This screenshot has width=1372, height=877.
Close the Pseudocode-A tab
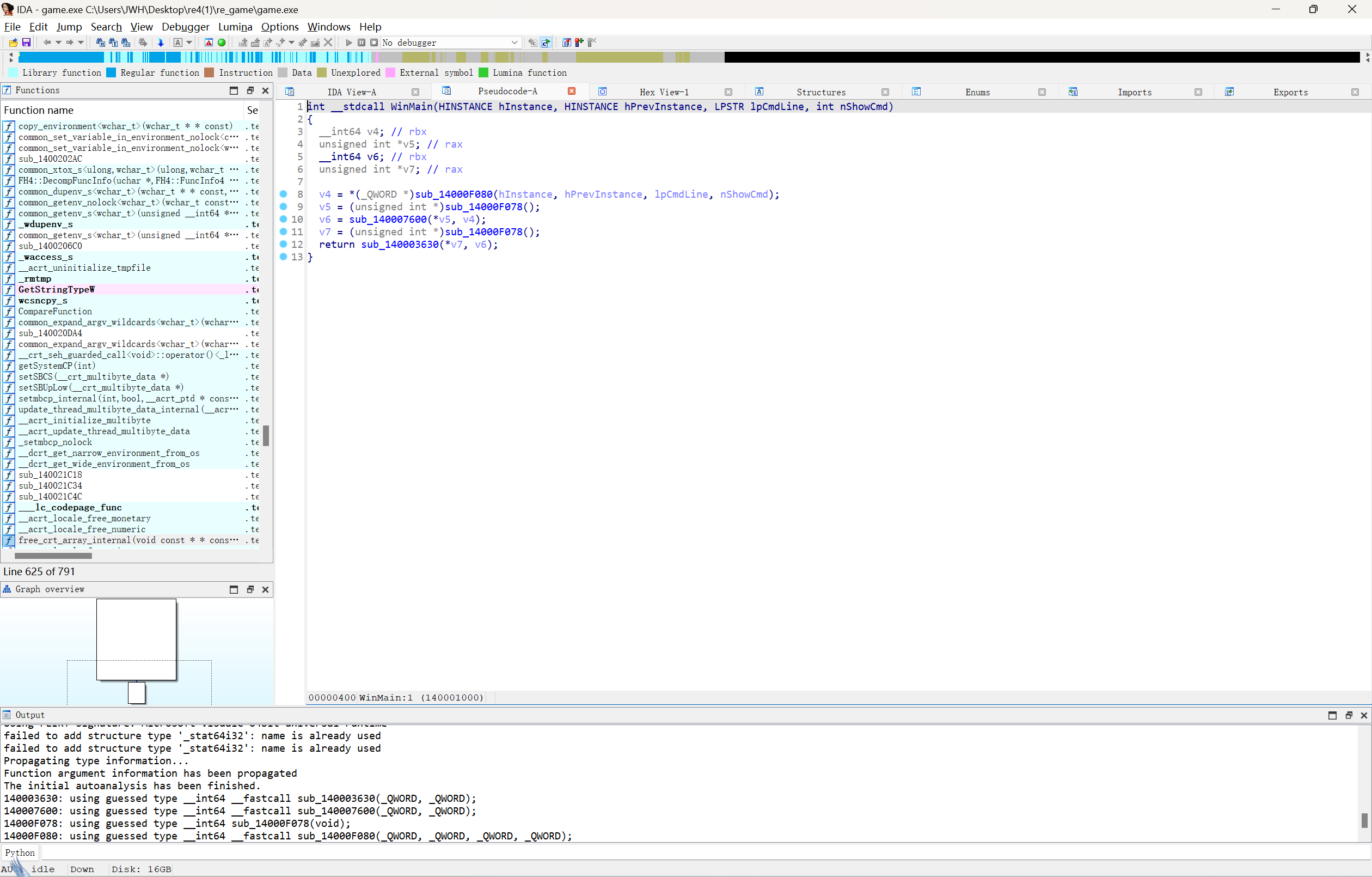point(572,91)
